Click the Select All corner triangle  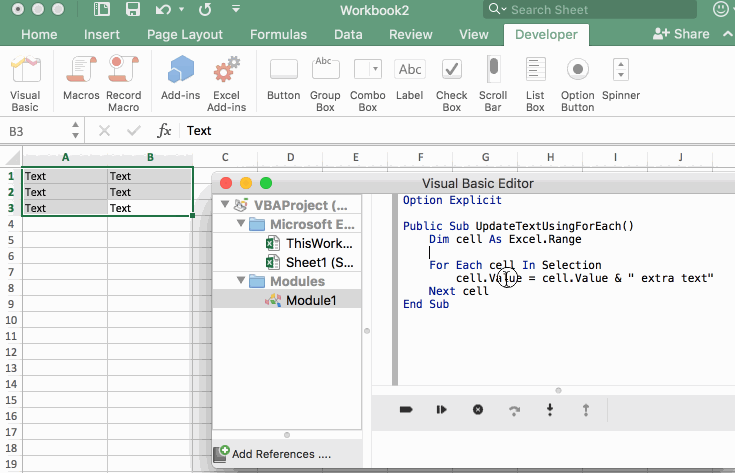[11, 157]
